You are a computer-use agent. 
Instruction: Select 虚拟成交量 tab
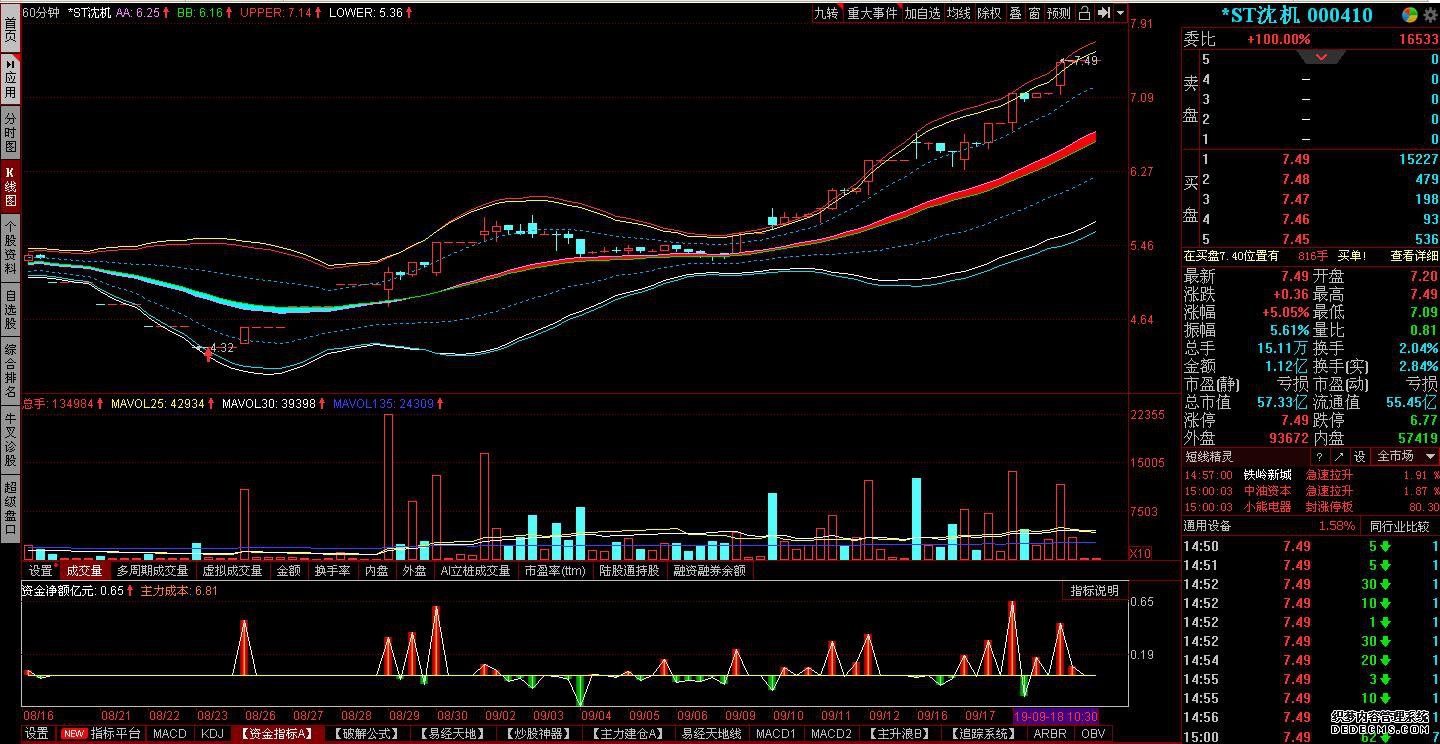coord(232,571)
